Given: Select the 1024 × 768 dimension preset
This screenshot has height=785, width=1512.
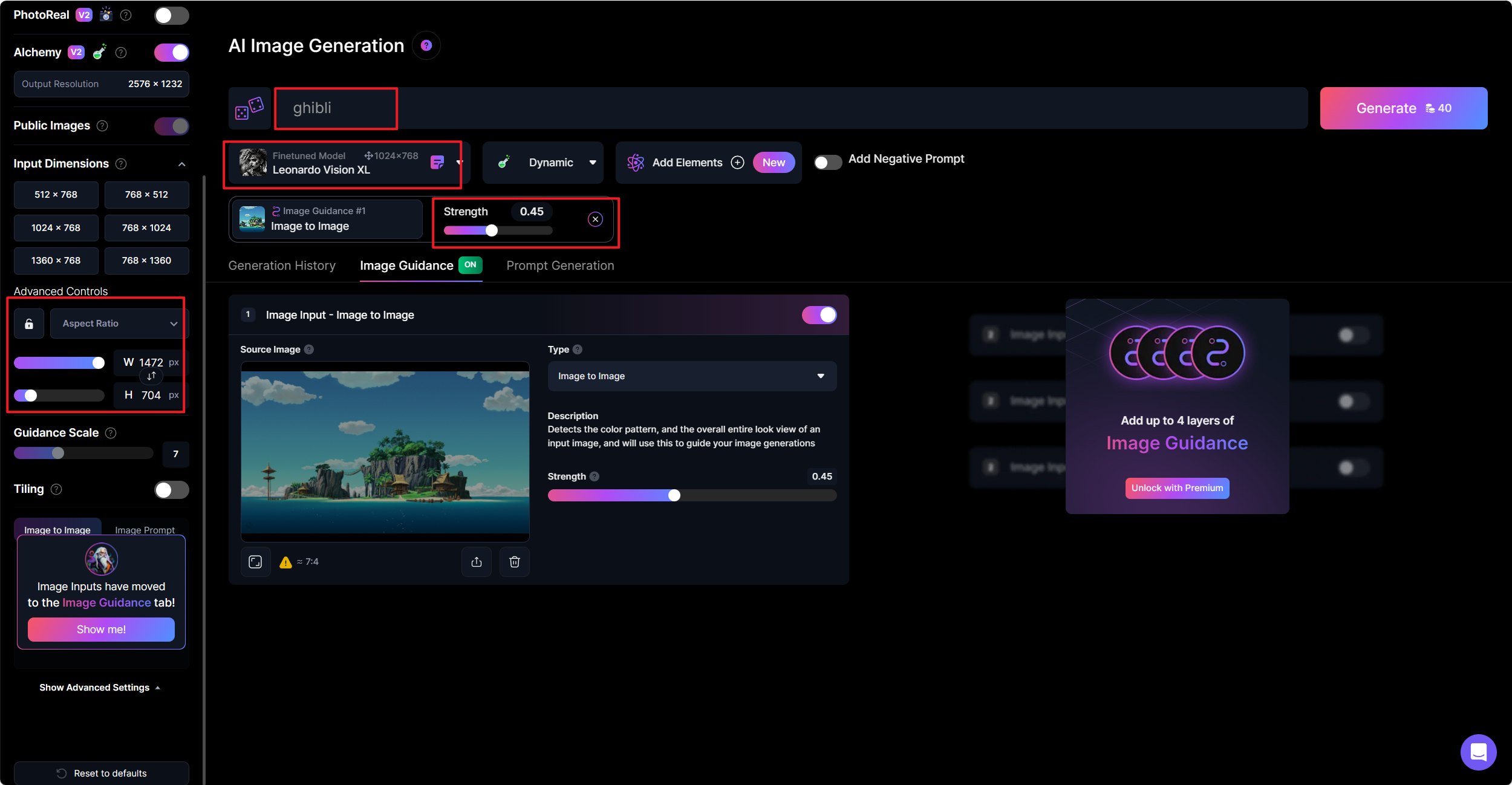Looking at the screenshot, I should [56, 228].
